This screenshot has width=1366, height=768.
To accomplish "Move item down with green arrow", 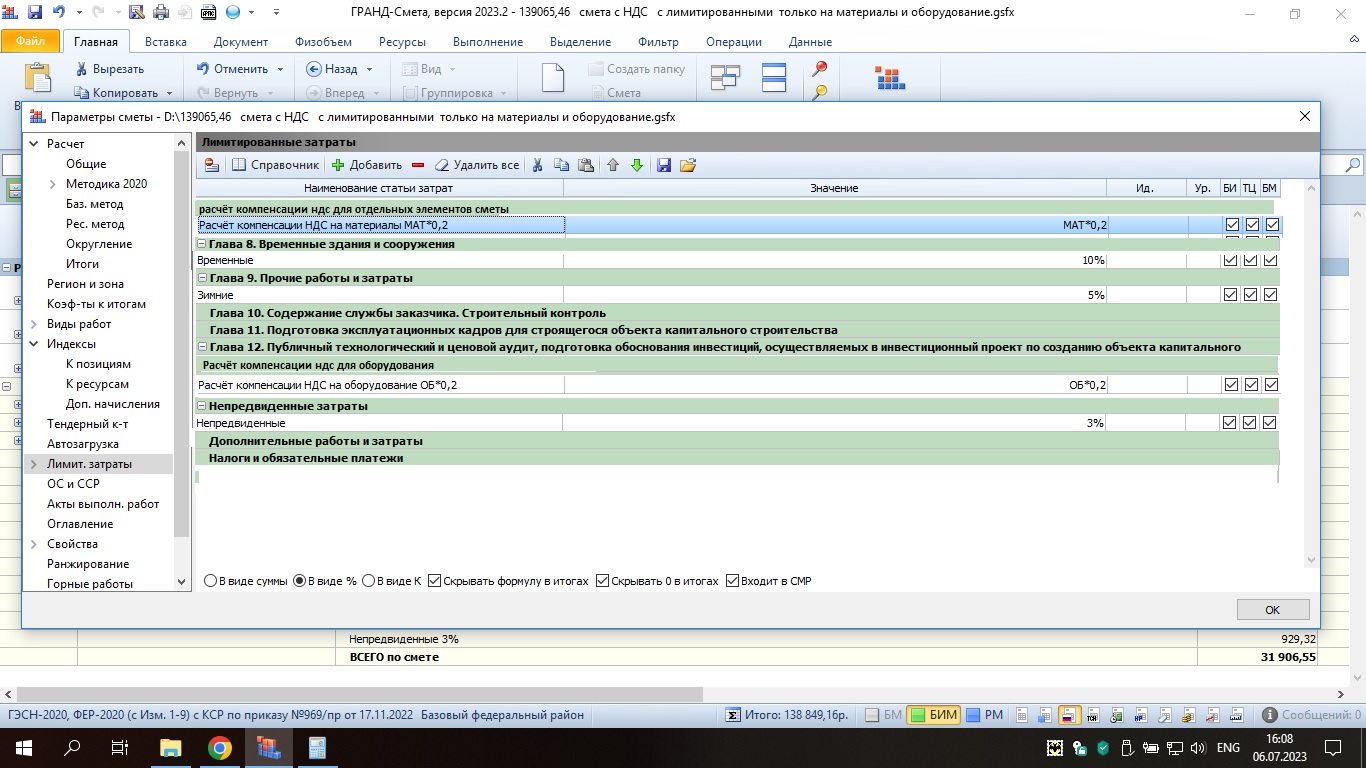I will tap(636, 165).
